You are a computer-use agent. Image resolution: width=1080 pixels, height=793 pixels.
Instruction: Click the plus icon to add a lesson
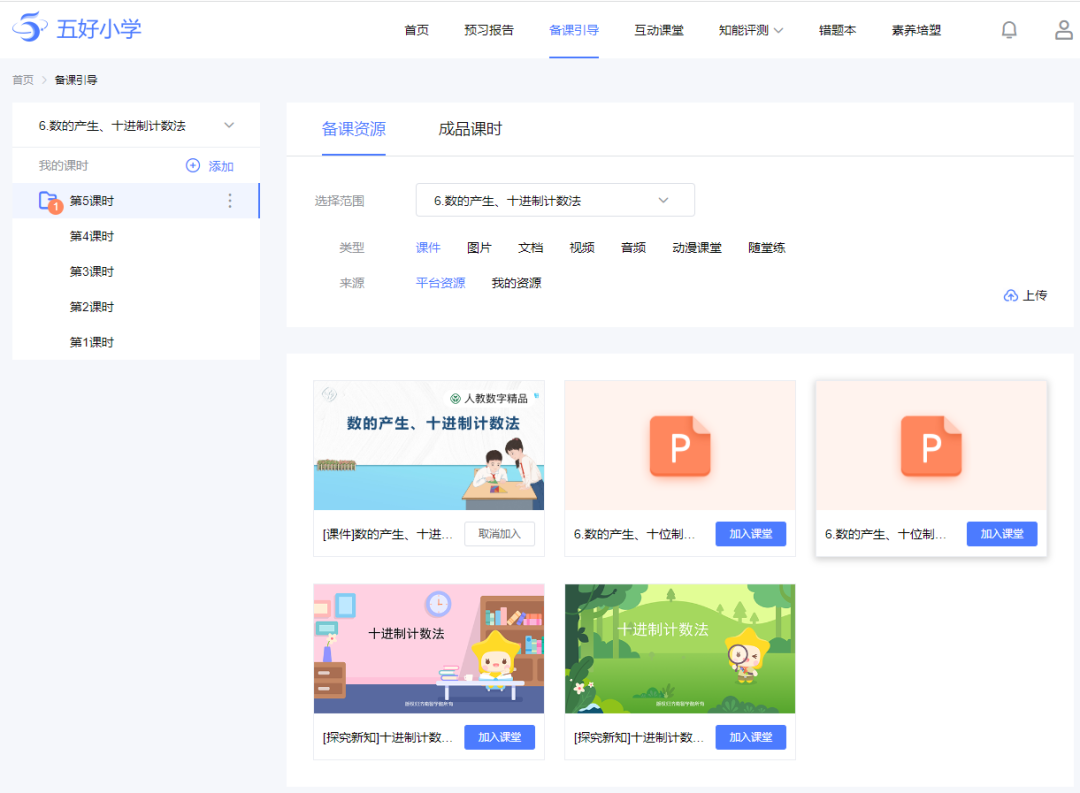pyautogui.click(x=193, y=166)
